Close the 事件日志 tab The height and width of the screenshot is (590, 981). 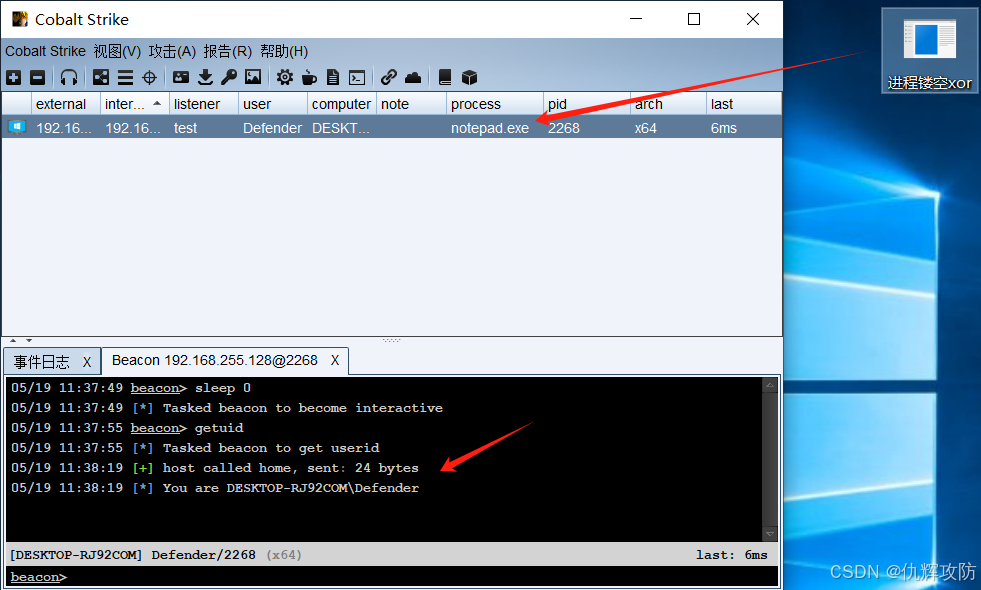coord(87,362)
